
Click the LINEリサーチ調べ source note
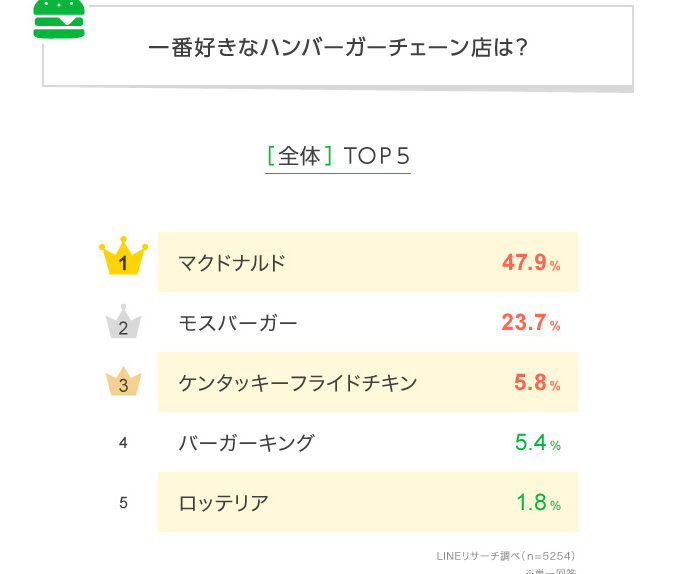pos(506,556)
